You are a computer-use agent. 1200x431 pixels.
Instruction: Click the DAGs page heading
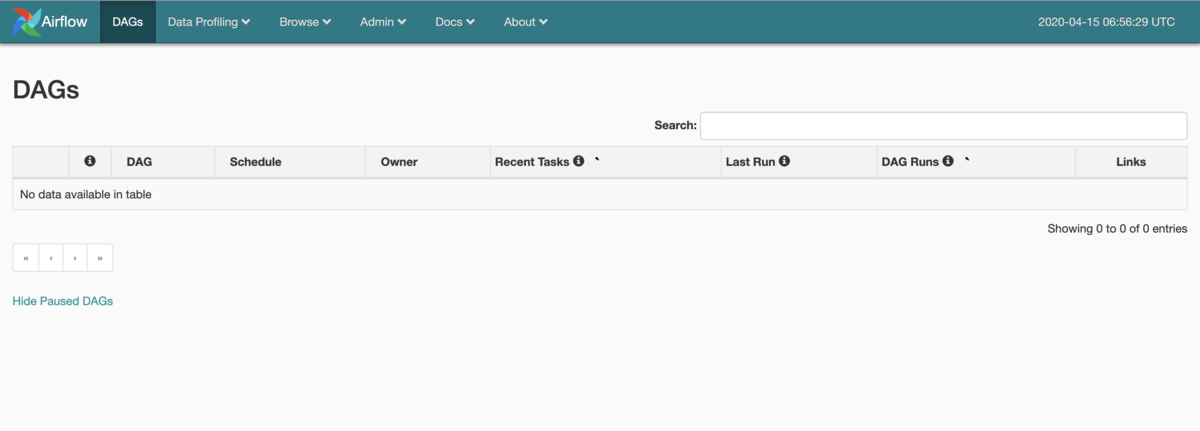click(x=46, y=90)
